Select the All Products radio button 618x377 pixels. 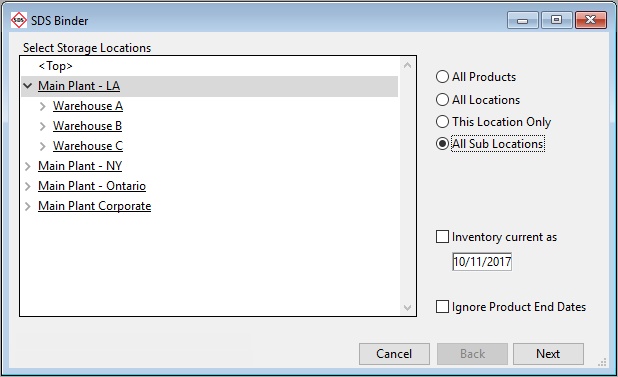pos(442,76)
